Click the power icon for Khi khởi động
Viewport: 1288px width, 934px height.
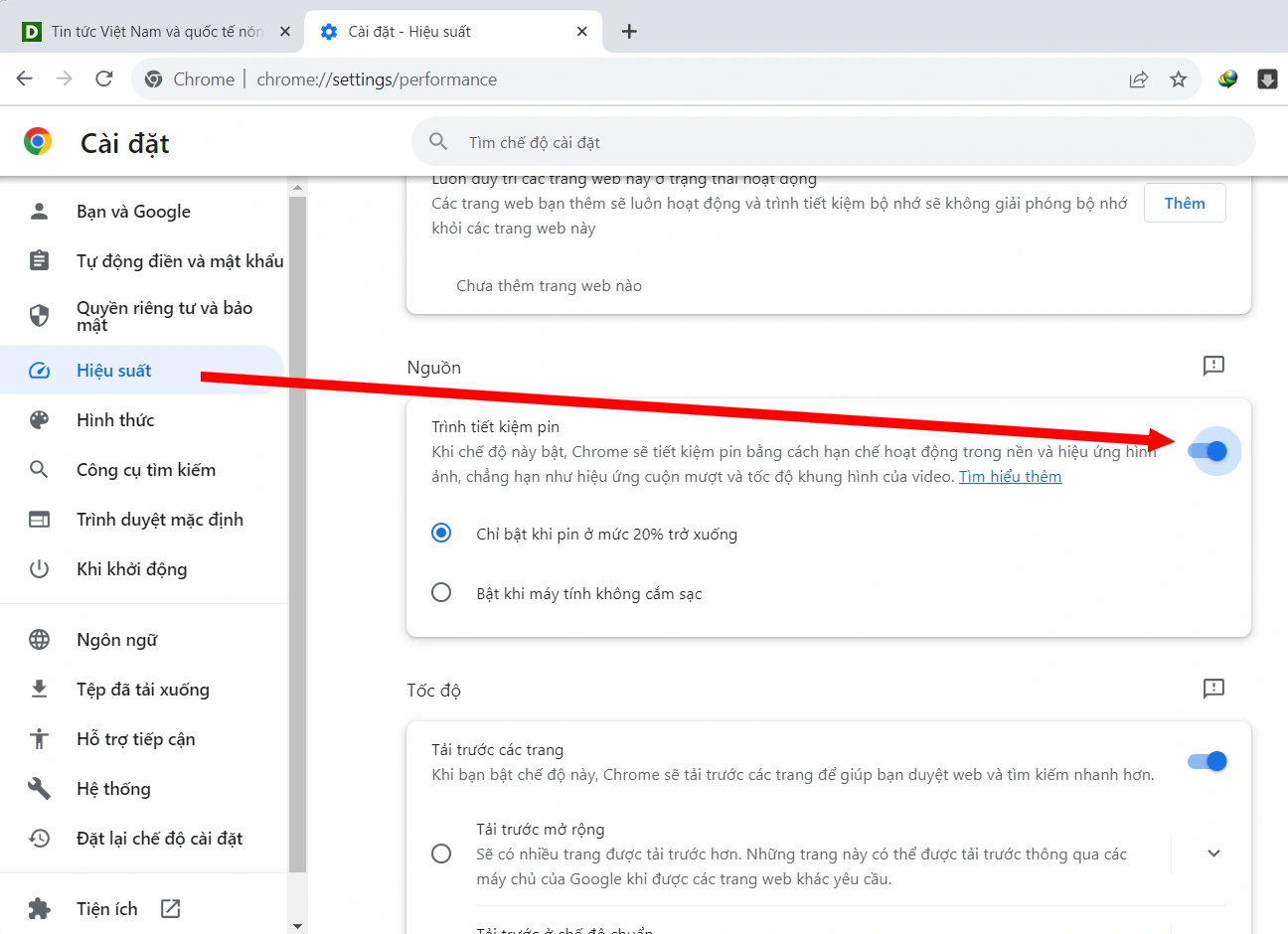(39, 569)
